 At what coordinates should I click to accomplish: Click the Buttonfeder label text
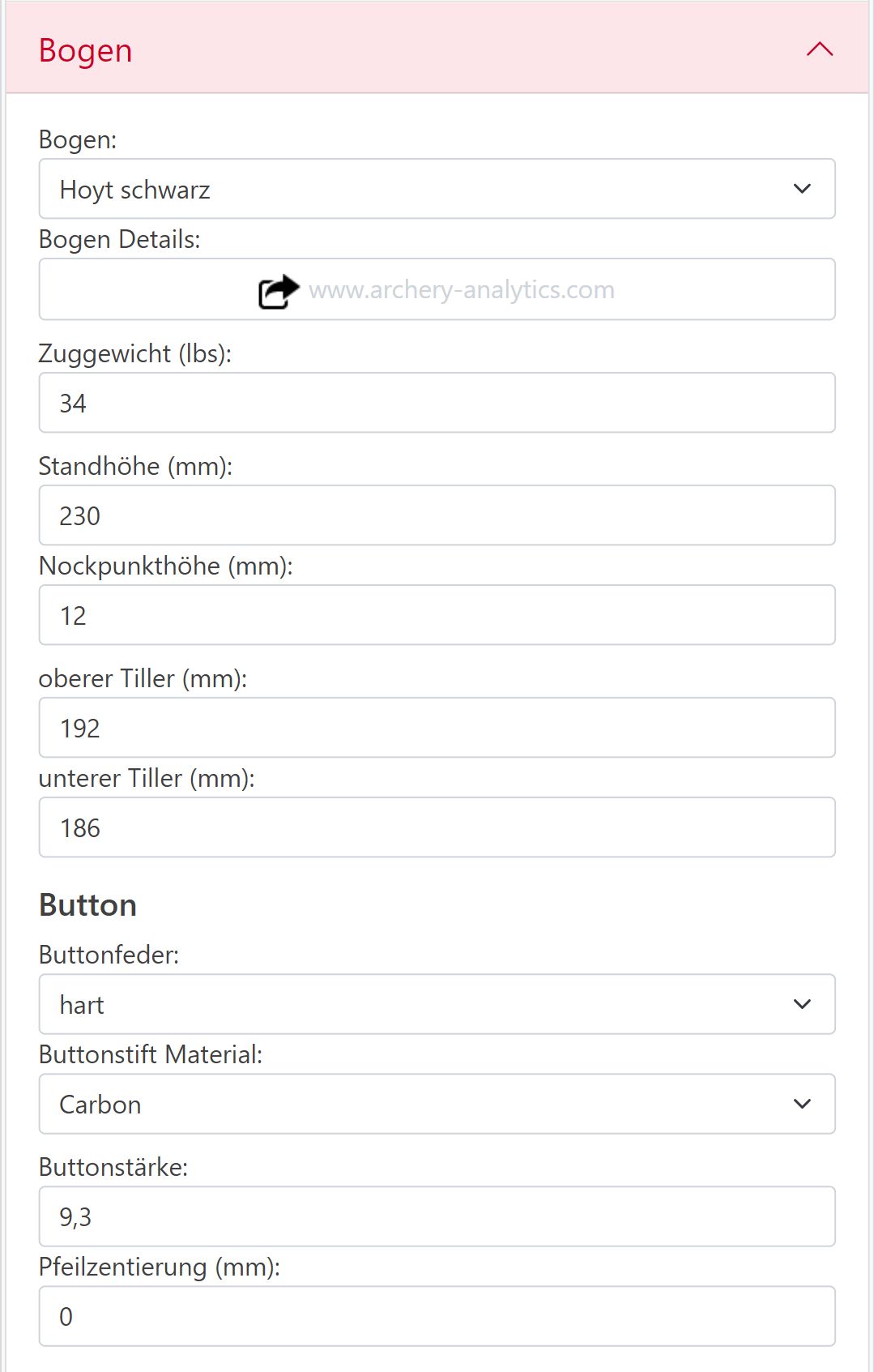109,955
